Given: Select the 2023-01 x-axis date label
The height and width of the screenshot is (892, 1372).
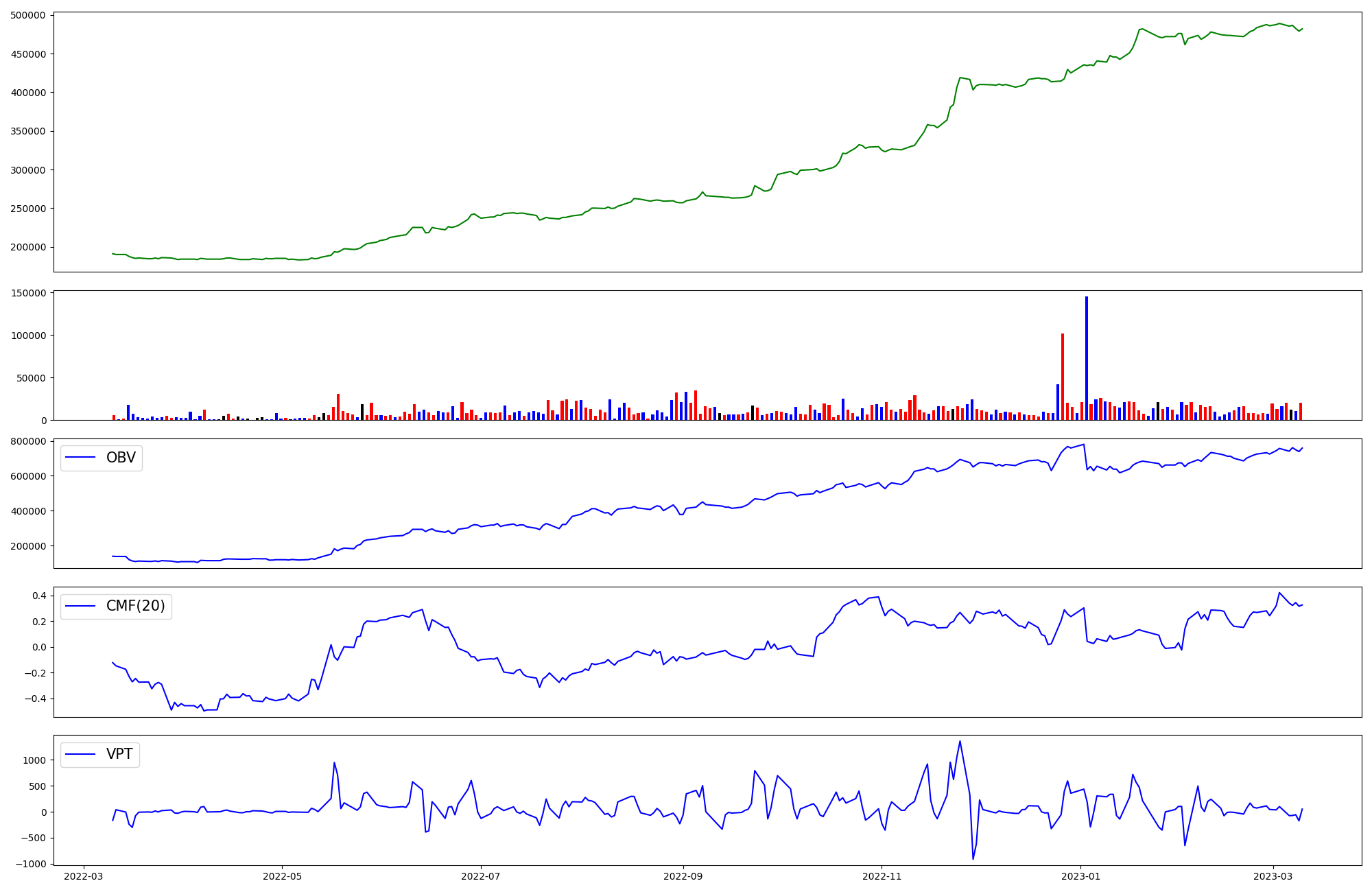Looking at the screenshot, I should click(x=1080, y=876).
